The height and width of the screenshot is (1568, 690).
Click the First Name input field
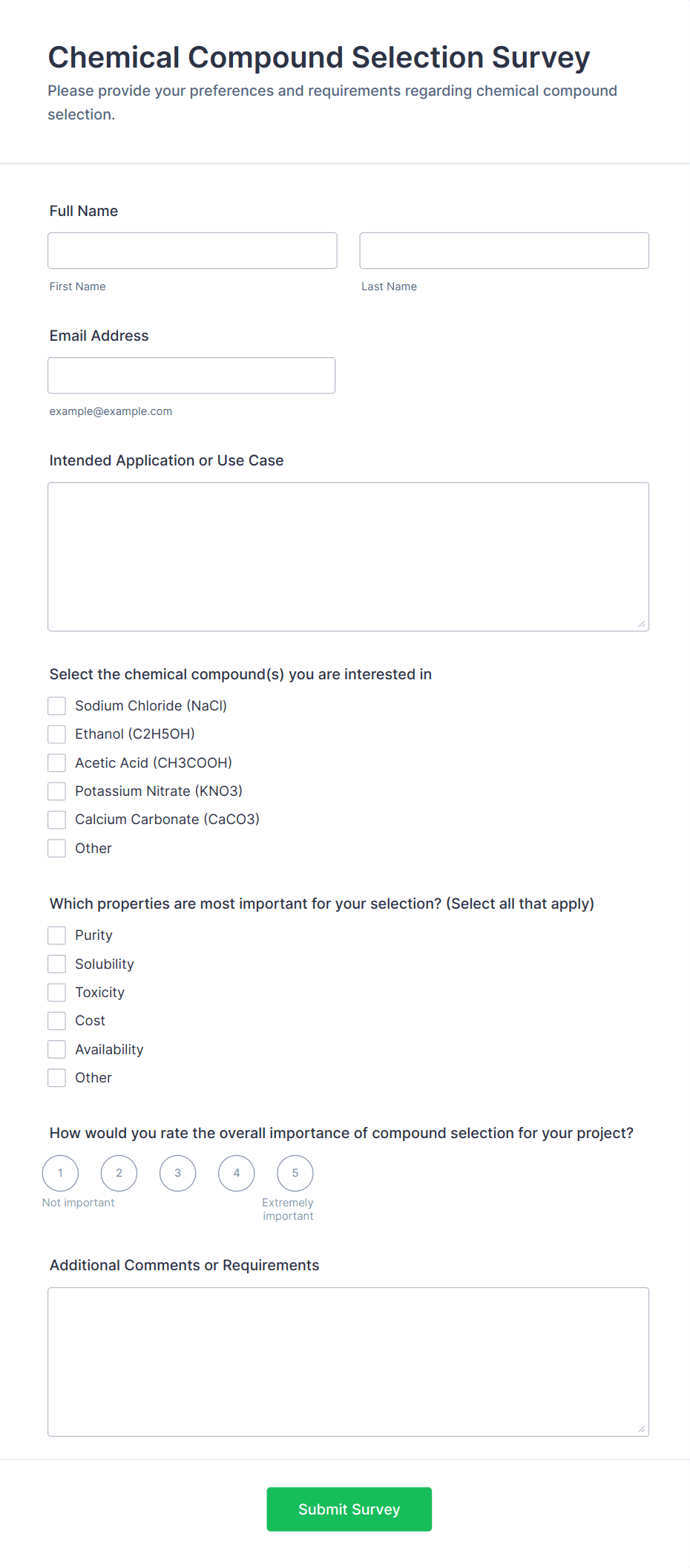click(192, 250)
